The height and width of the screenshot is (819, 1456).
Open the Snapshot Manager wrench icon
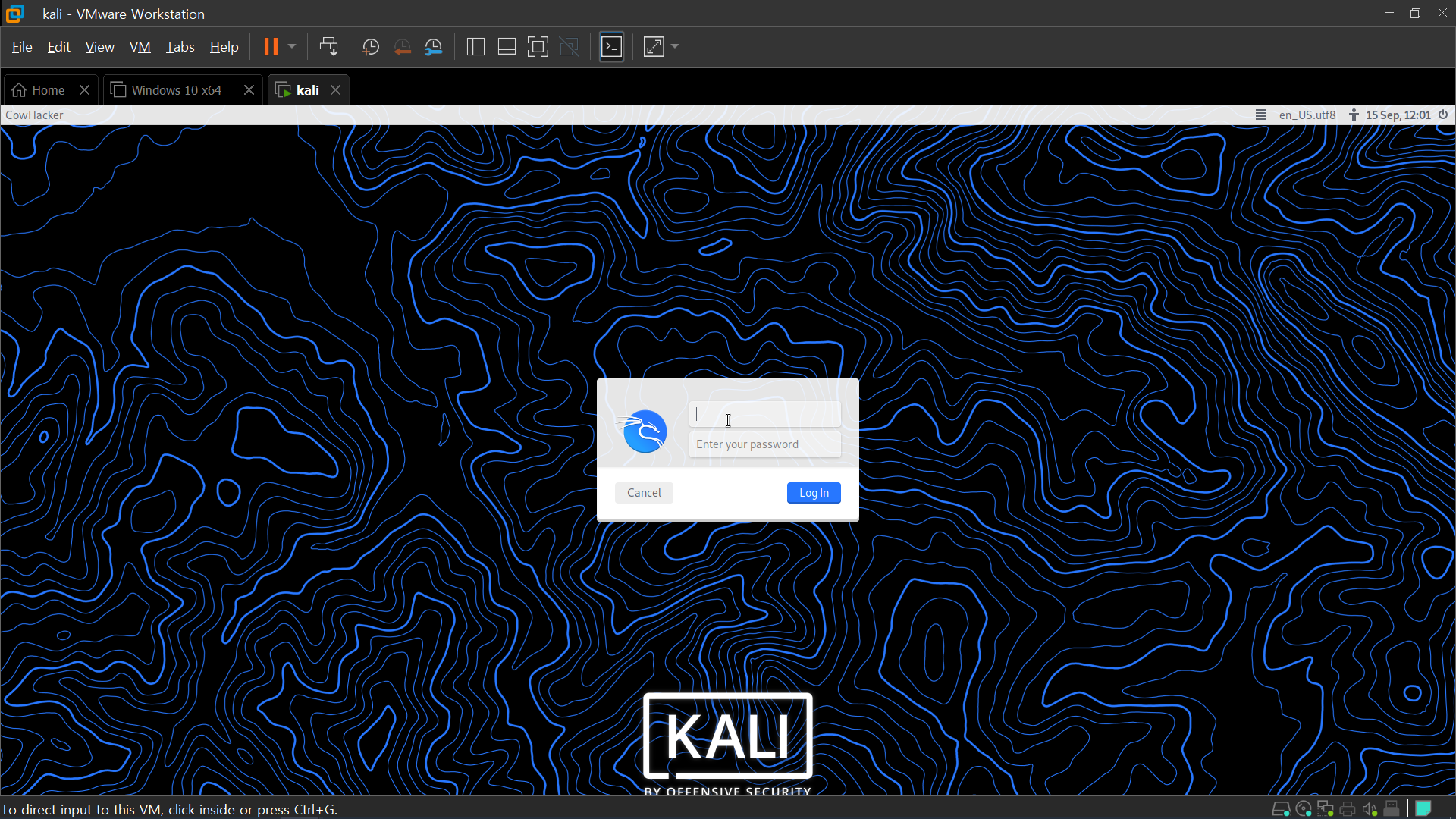tap(433, 47)
